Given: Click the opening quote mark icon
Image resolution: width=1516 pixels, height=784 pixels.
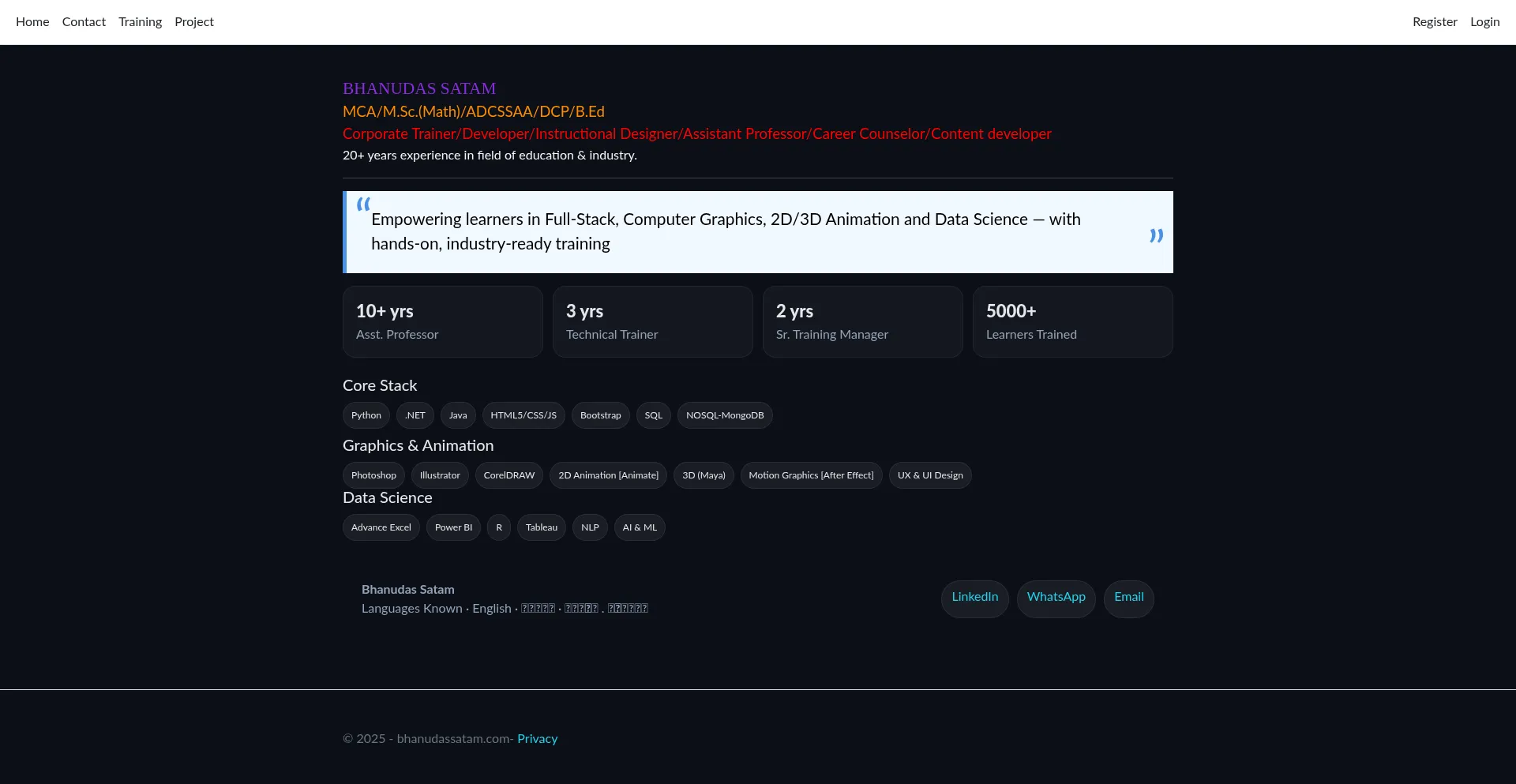Looking at the screenshot, I should [363, 204].
